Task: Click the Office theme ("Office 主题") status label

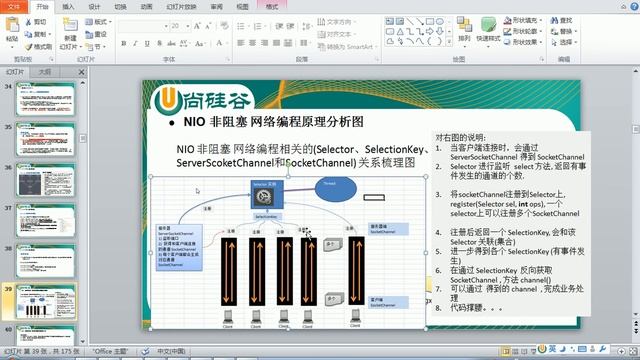Action: tap(110, 351)
